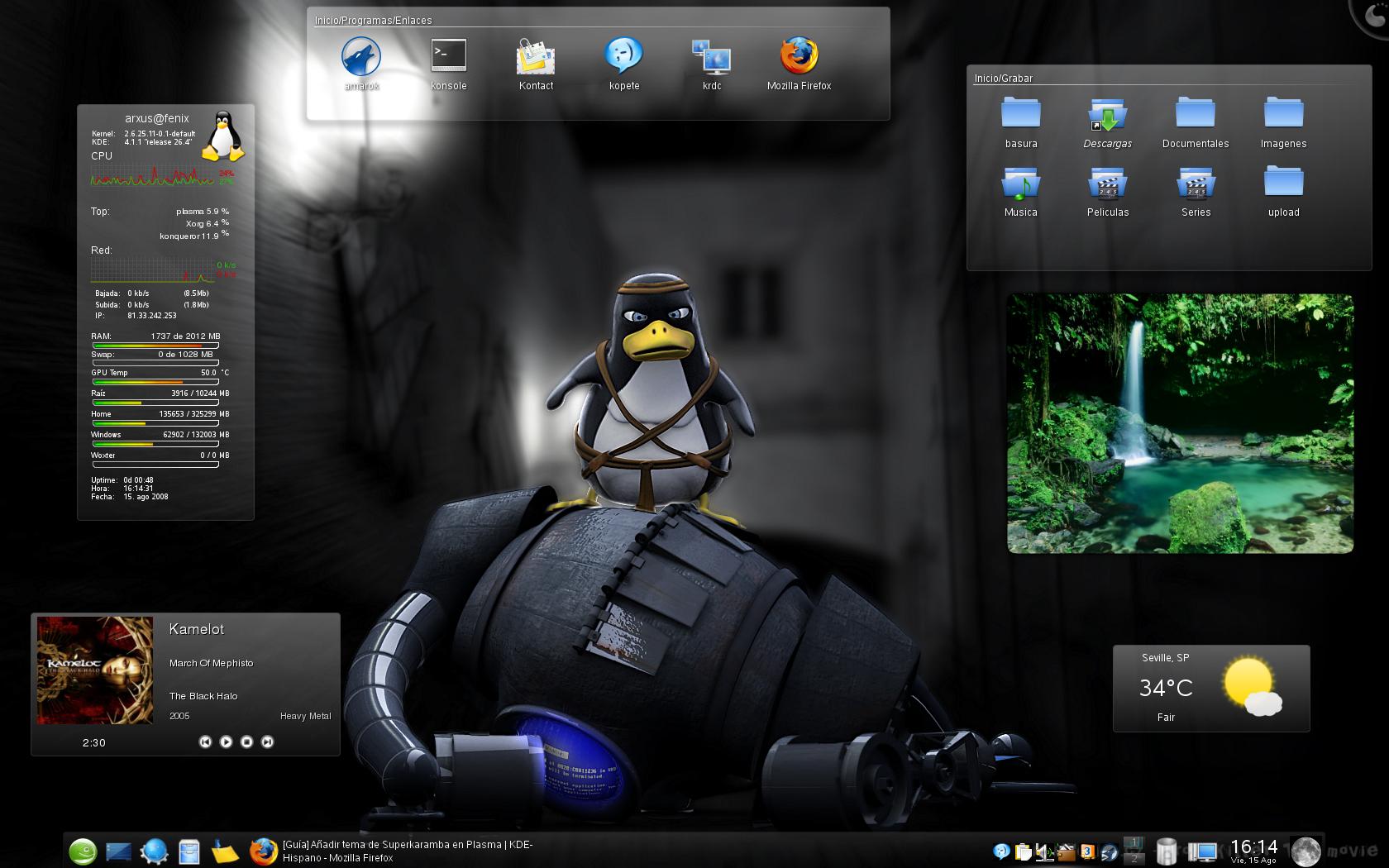Switch to virtual desktop 1 in pager
The width and height of the screenshot is (1389, 868).
[x=1134, y=843]
